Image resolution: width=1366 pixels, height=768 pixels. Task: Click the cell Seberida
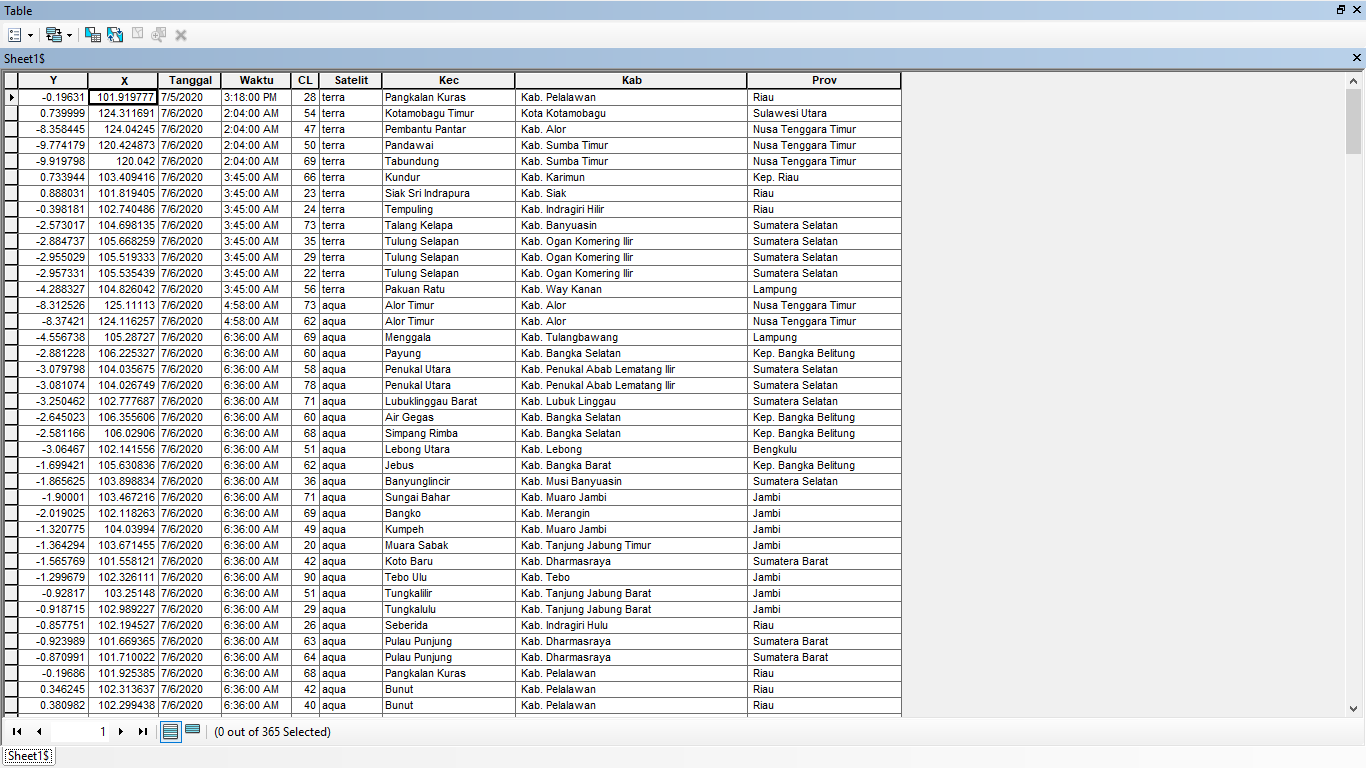449,625
